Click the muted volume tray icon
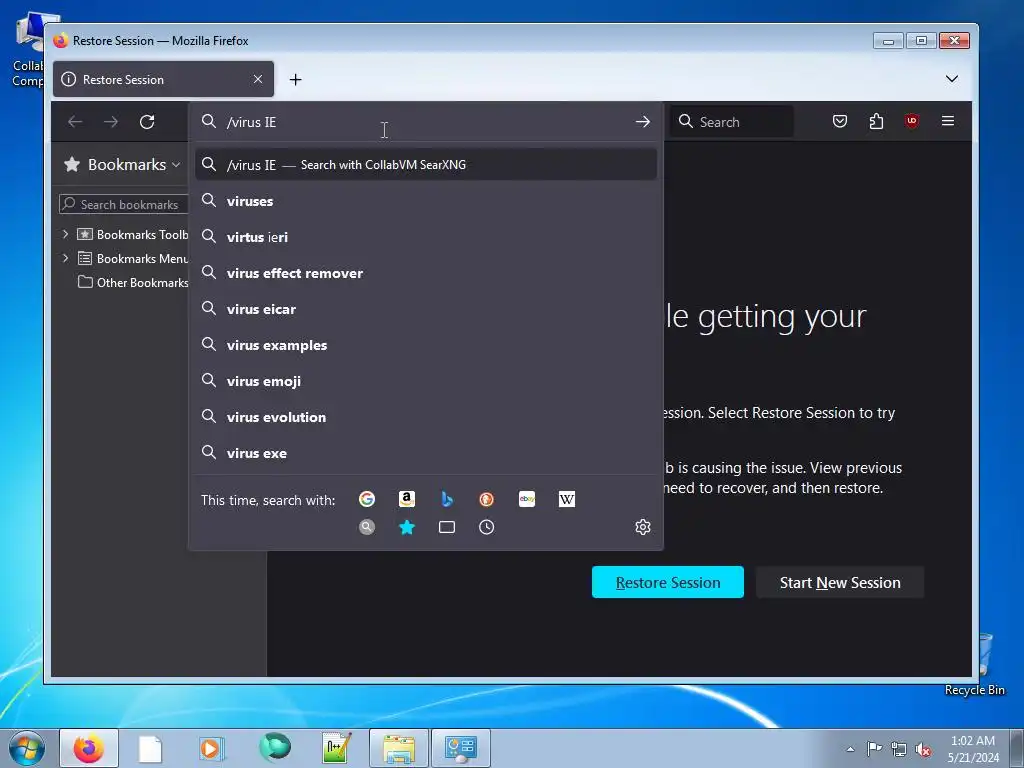This screenshot has width=1024, height=768. coord(923,749)
